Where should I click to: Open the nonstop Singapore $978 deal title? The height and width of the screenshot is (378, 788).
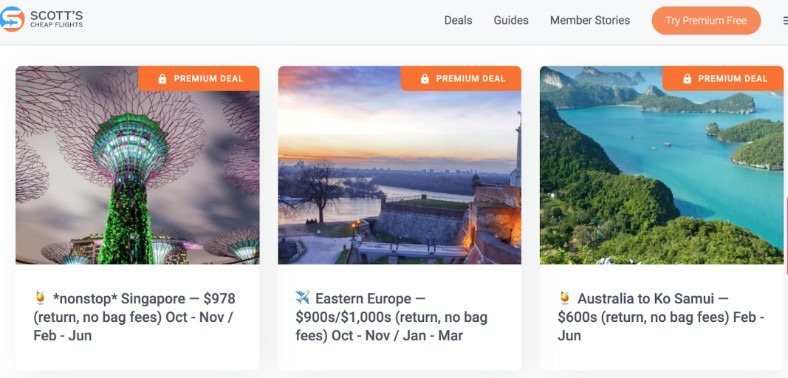coord(134,317)
